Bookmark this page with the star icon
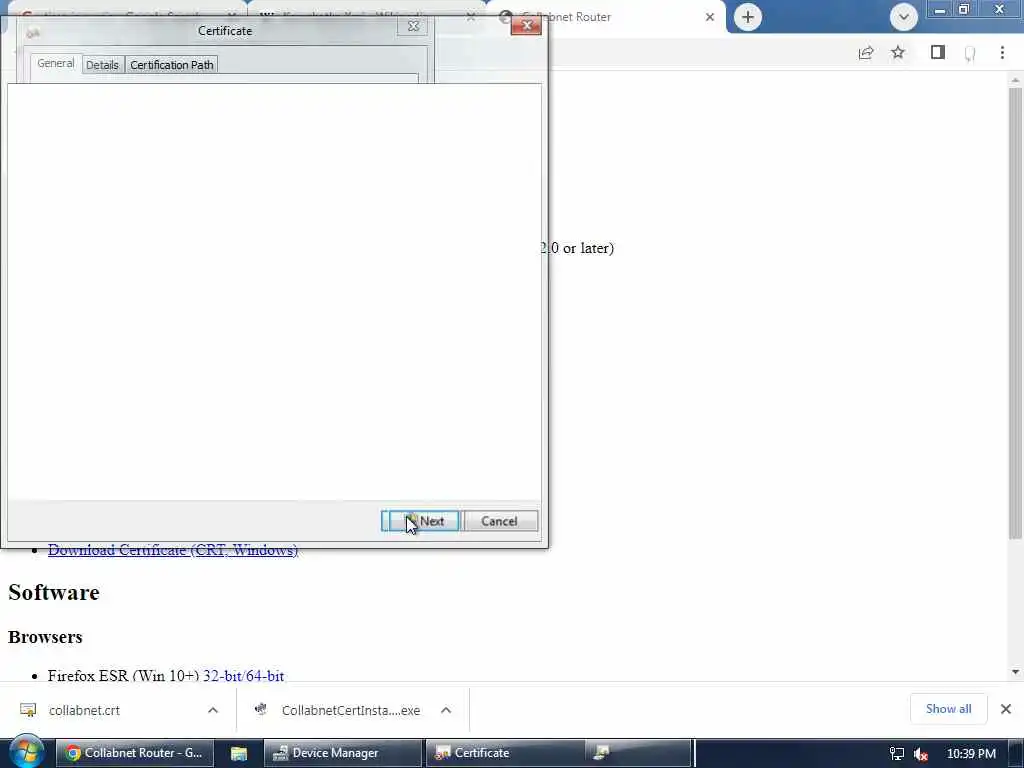The width and height of the screenshot is (1024, 768). 898,52
